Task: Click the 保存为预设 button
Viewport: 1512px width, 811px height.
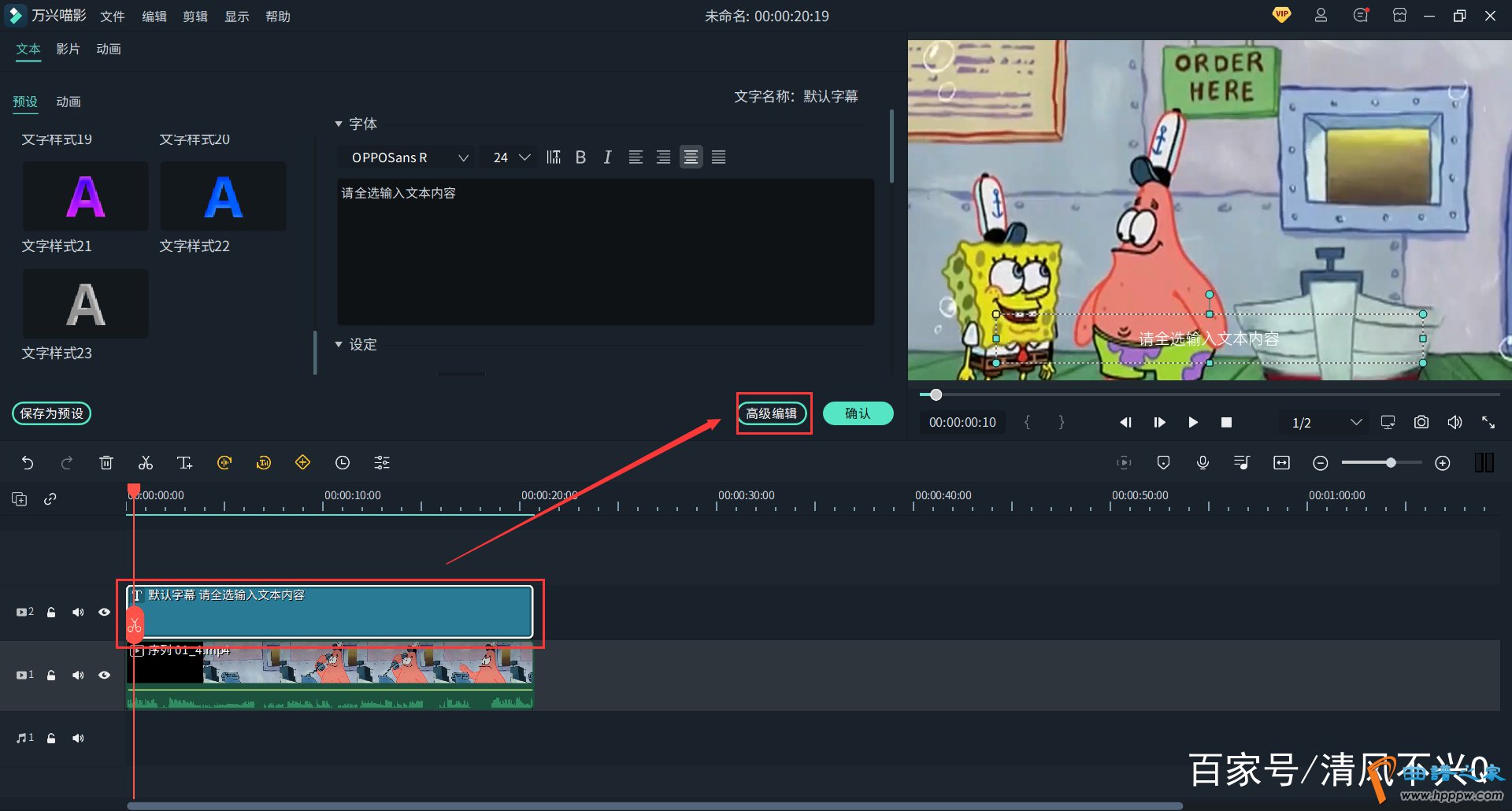Action: [52, 413]
